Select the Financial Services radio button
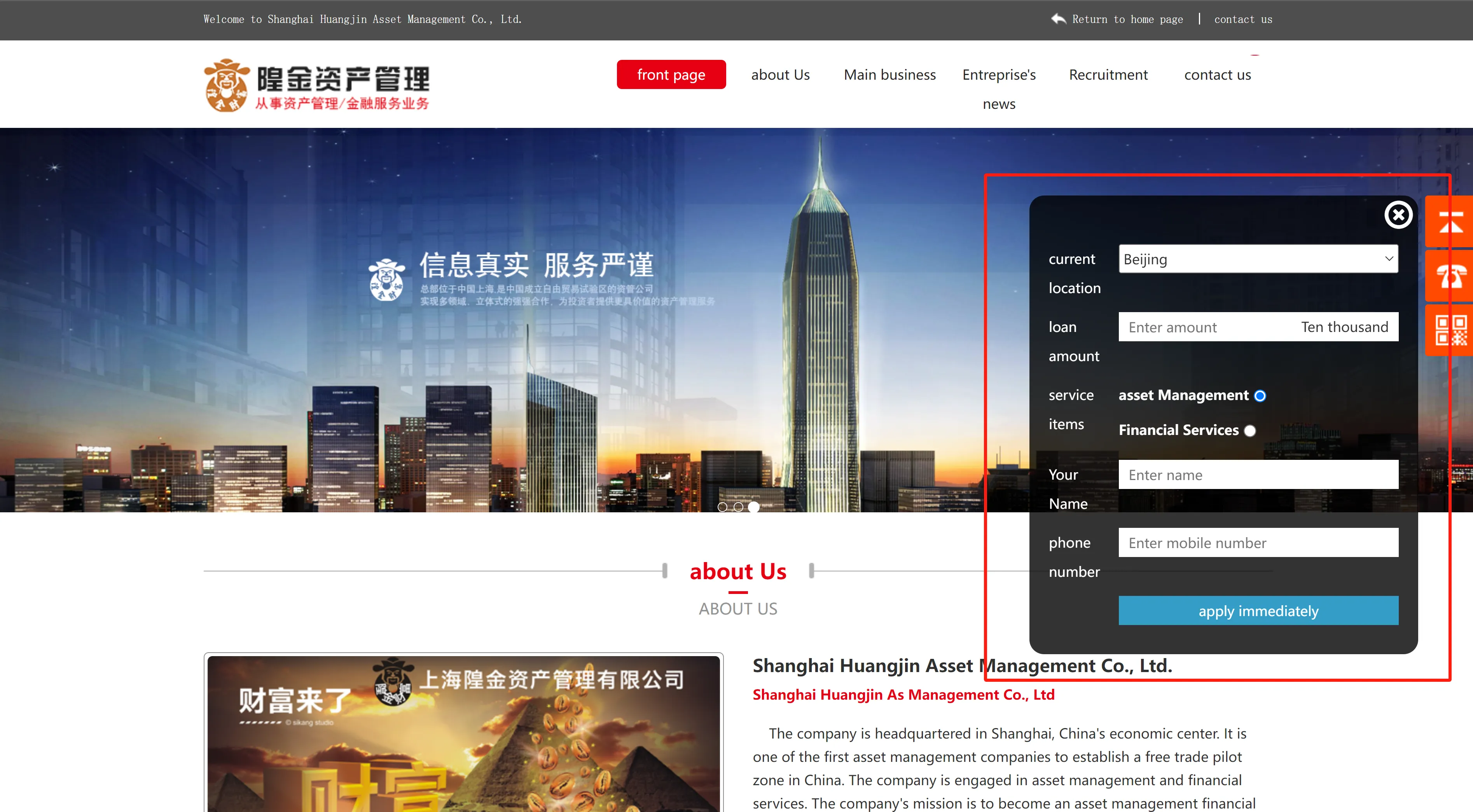The height and width of the screenshot is (812, 1473). point(1249,431)
